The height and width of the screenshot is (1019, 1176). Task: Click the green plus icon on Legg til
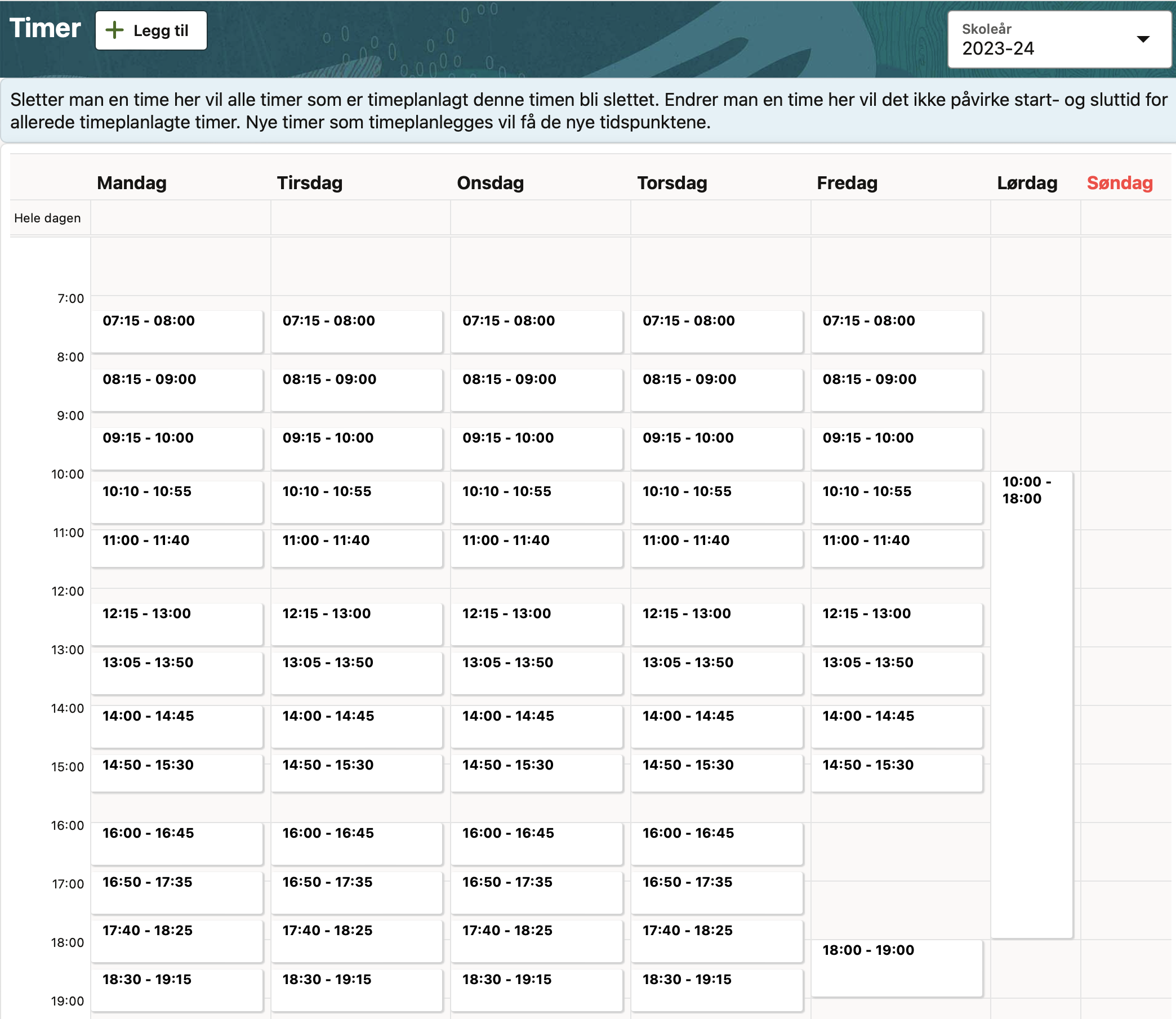114,31
